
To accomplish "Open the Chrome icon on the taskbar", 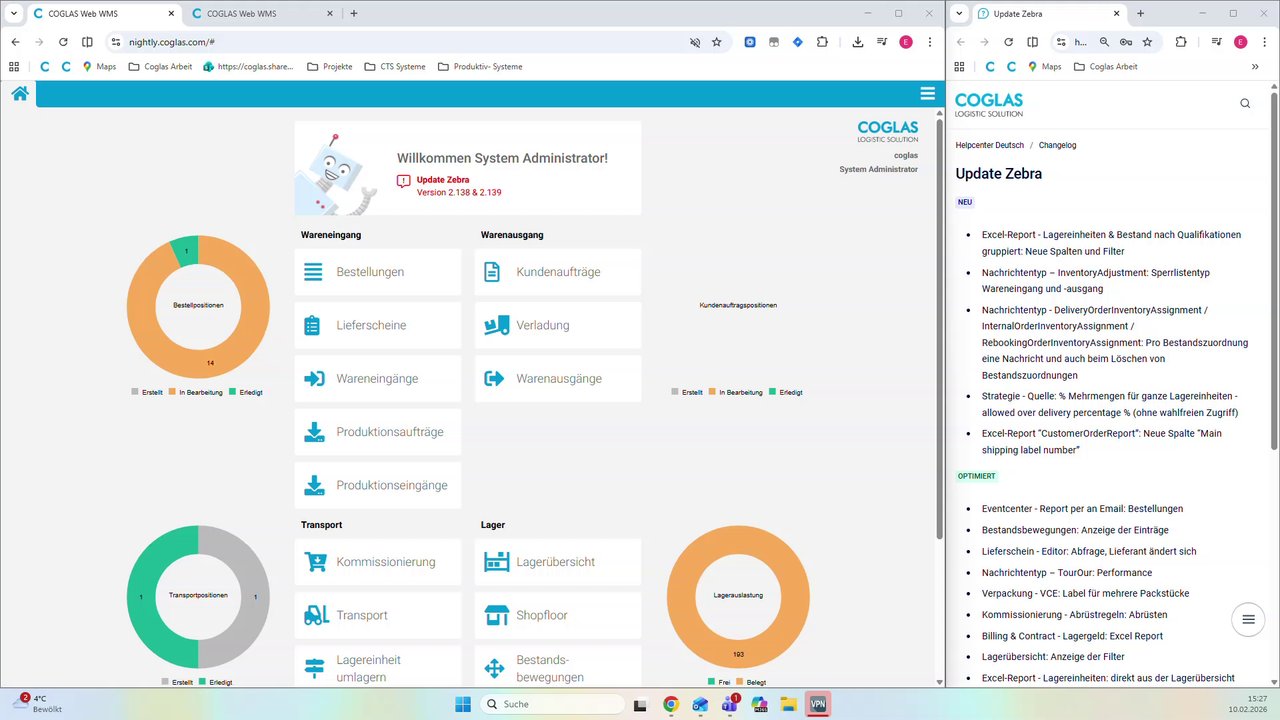I will pyautogui.click(x=671, y=704).
